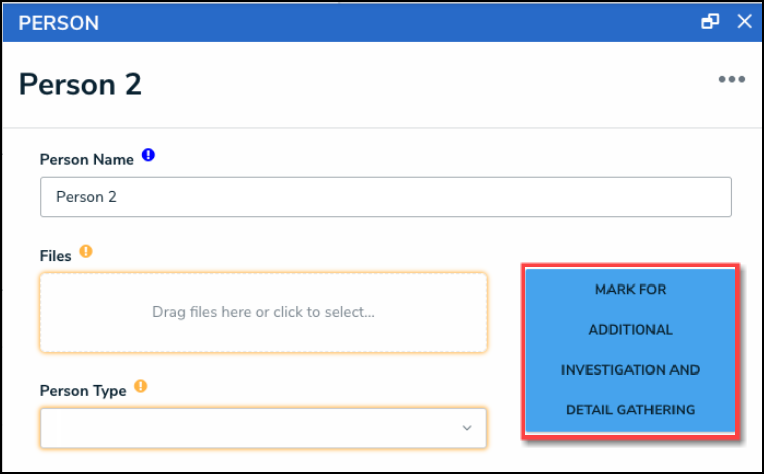Close the PERSON dialog with the X

click(743, 22)
